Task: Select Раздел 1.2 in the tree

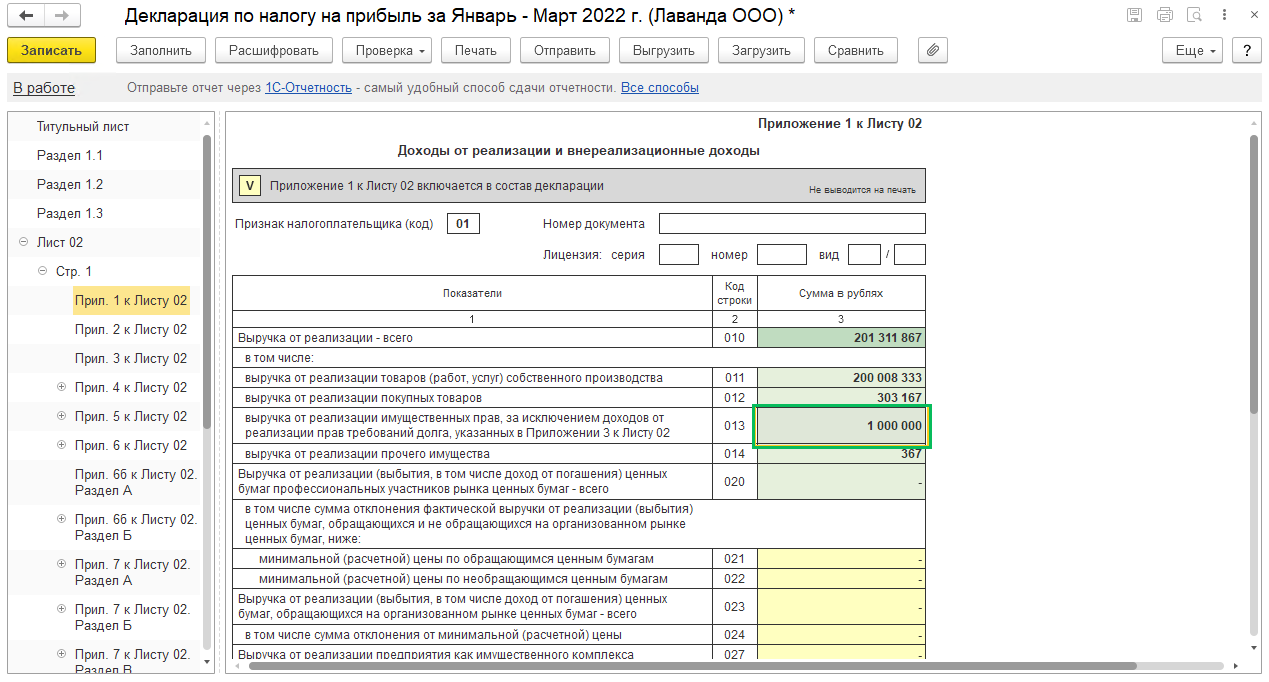Action: tap(70, 185)
